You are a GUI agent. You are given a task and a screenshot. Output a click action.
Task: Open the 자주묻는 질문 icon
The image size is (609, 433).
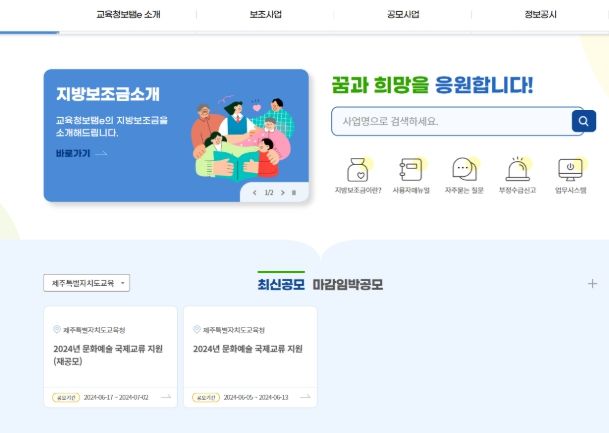464,169
